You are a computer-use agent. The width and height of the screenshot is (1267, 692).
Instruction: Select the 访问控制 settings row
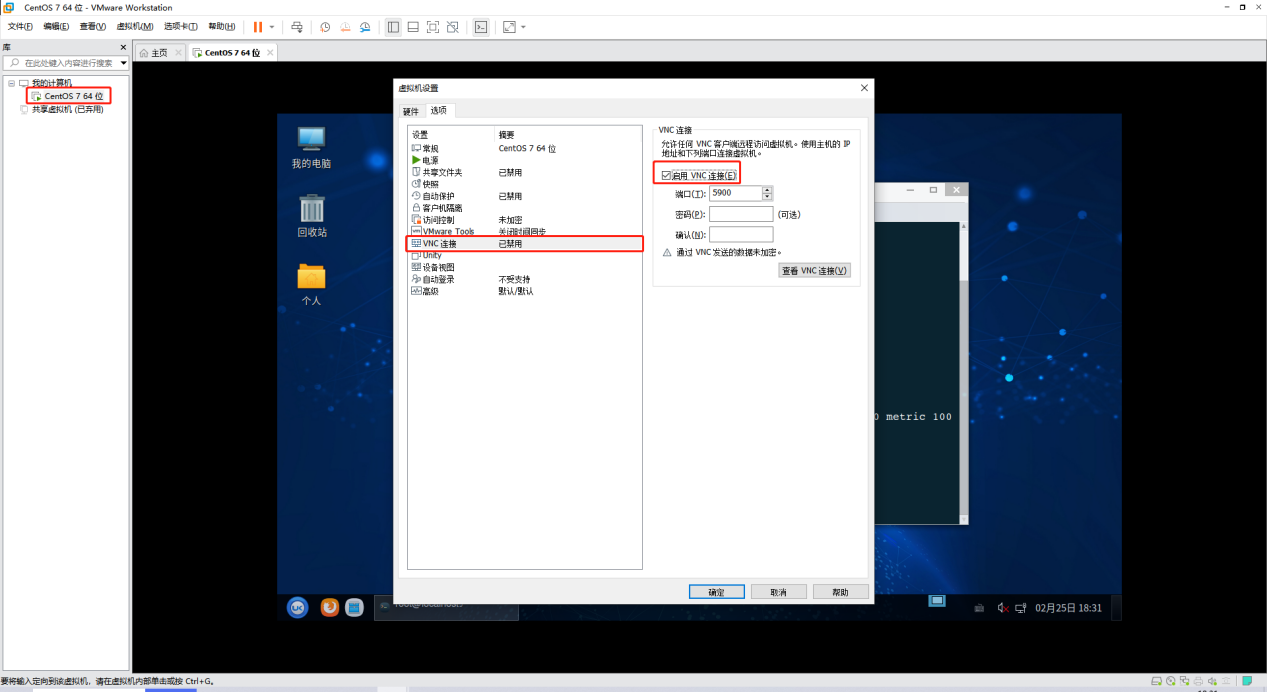pyautogui.click(x=525, y=220)
